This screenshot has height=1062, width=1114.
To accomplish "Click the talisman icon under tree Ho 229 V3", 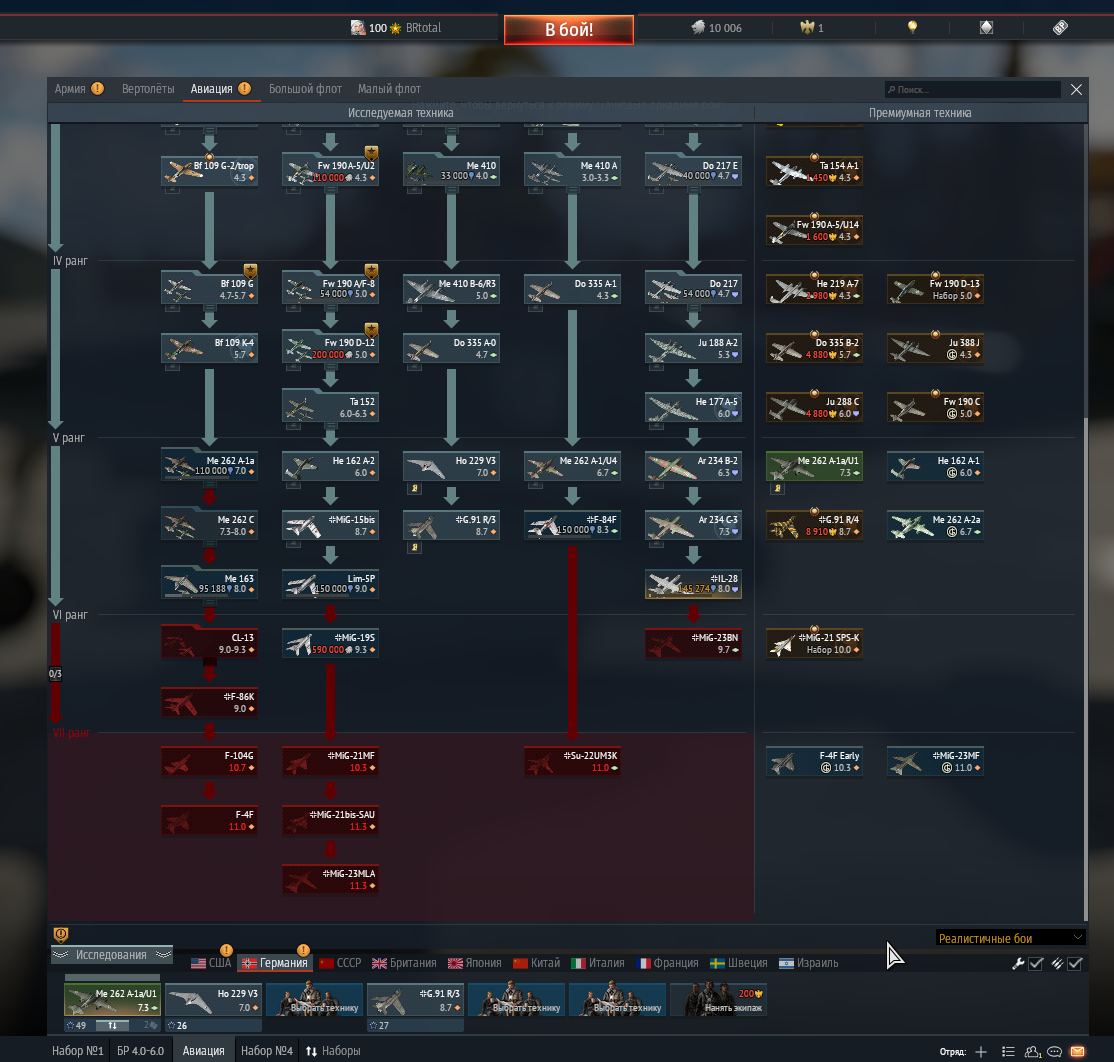I will [x=415, y=489].
